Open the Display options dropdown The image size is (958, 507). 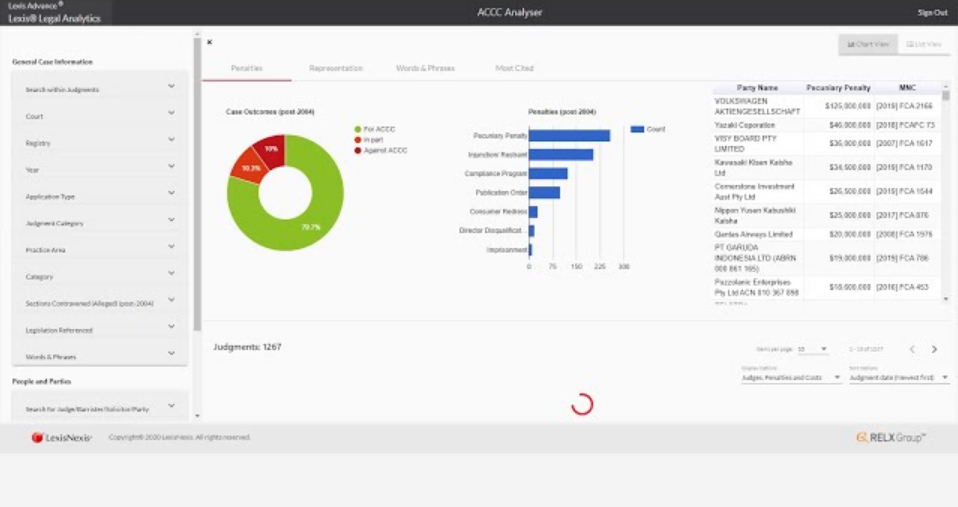(791, 378)
